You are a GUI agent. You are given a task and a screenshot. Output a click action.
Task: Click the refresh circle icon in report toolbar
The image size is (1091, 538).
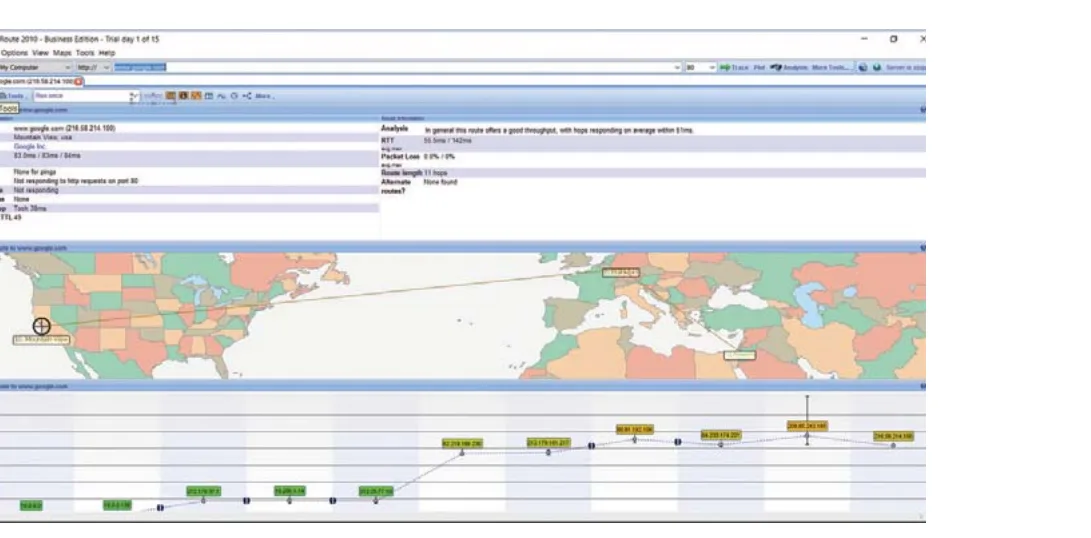234,96
